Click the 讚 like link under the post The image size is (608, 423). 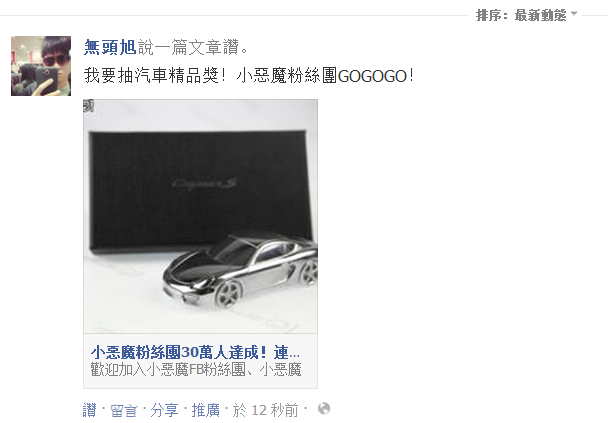click(89, 410)
